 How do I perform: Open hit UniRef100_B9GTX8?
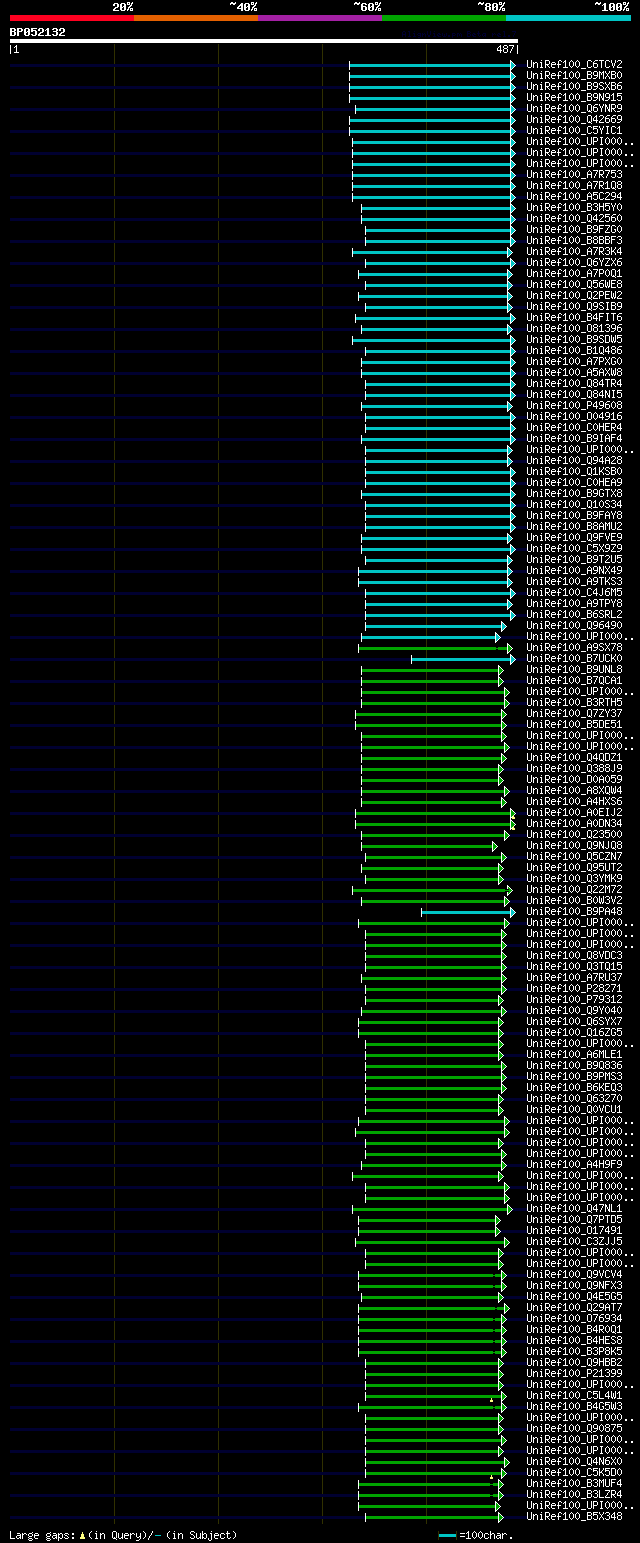(x=574, y=493)
